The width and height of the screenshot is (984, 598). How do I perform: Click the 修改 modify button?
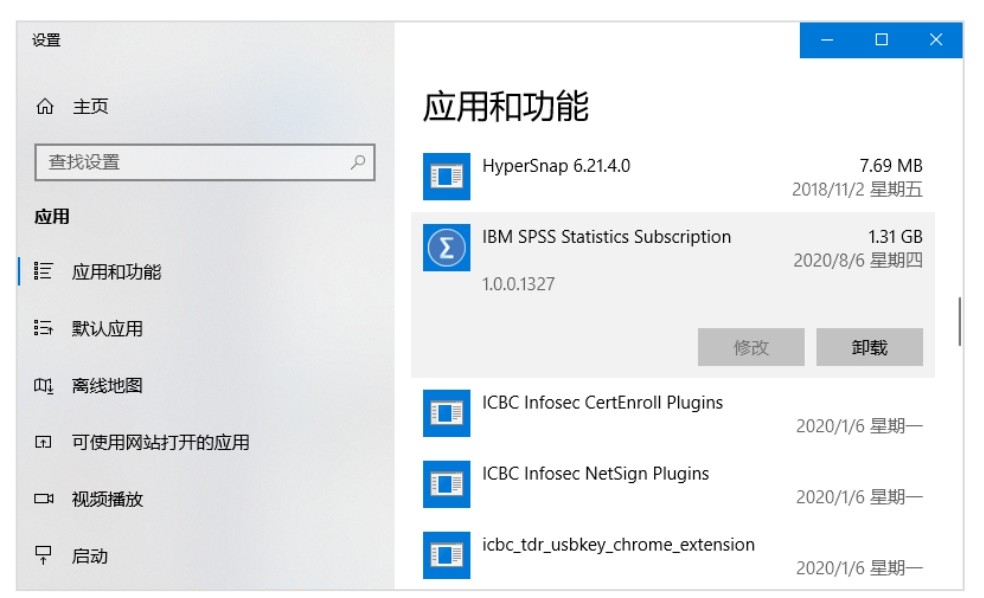[751, 347]
